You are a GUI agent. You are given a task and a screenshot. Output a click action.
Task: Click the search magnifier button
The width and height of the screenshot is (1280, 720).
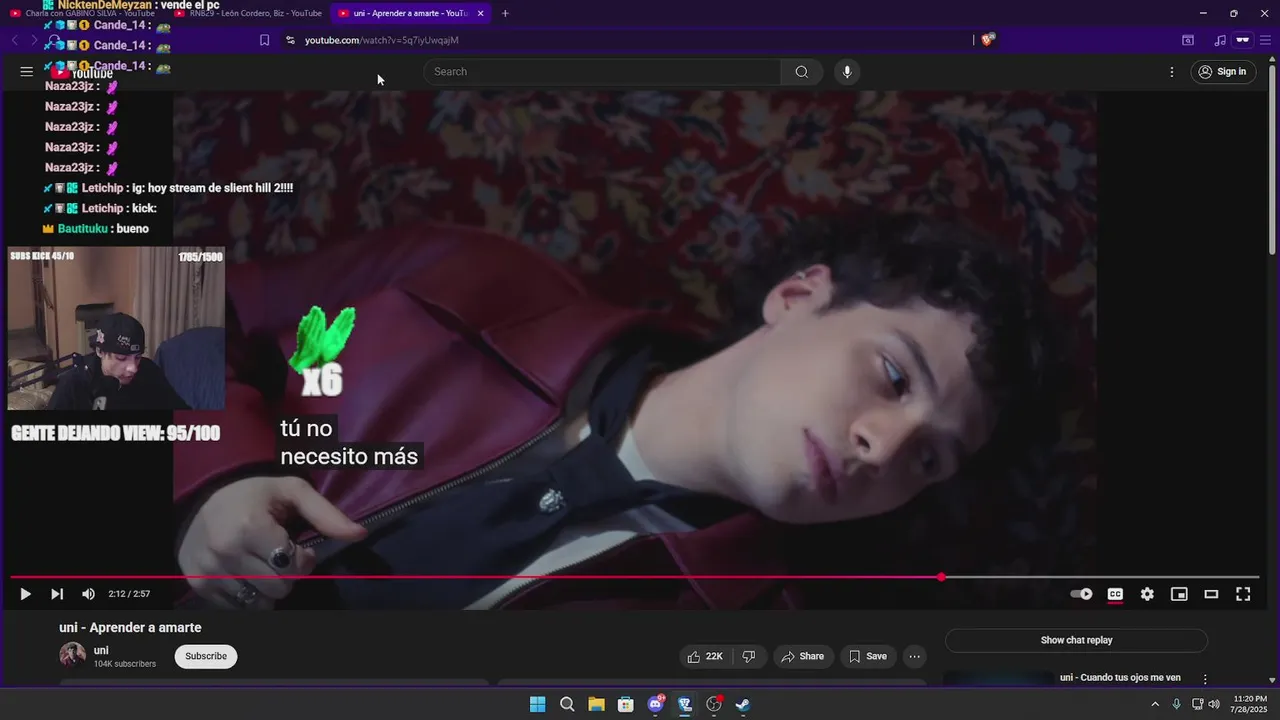click(x=801, y=72)
